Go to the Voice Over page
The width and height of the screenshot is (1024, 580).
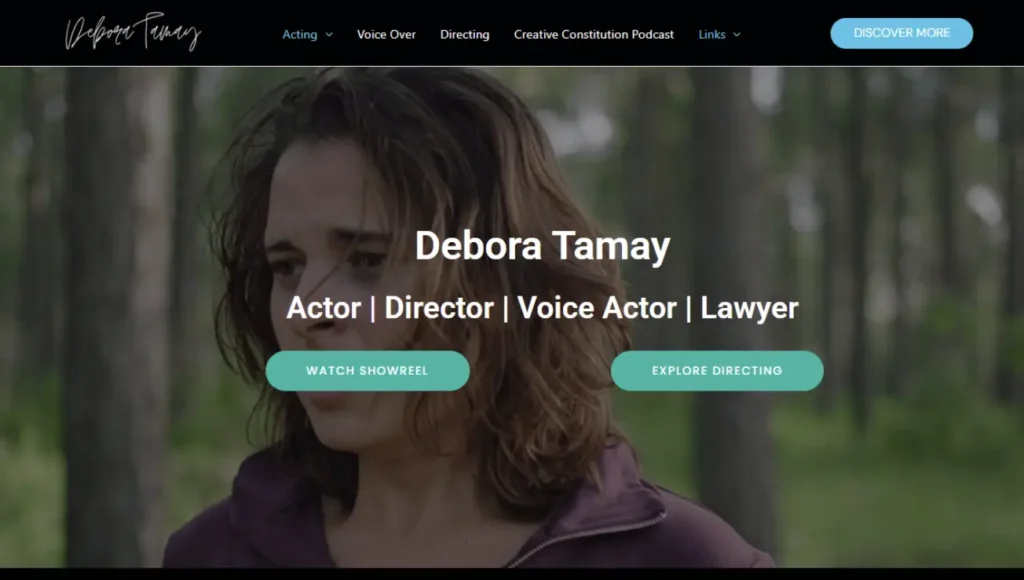[x=386, y=35]
